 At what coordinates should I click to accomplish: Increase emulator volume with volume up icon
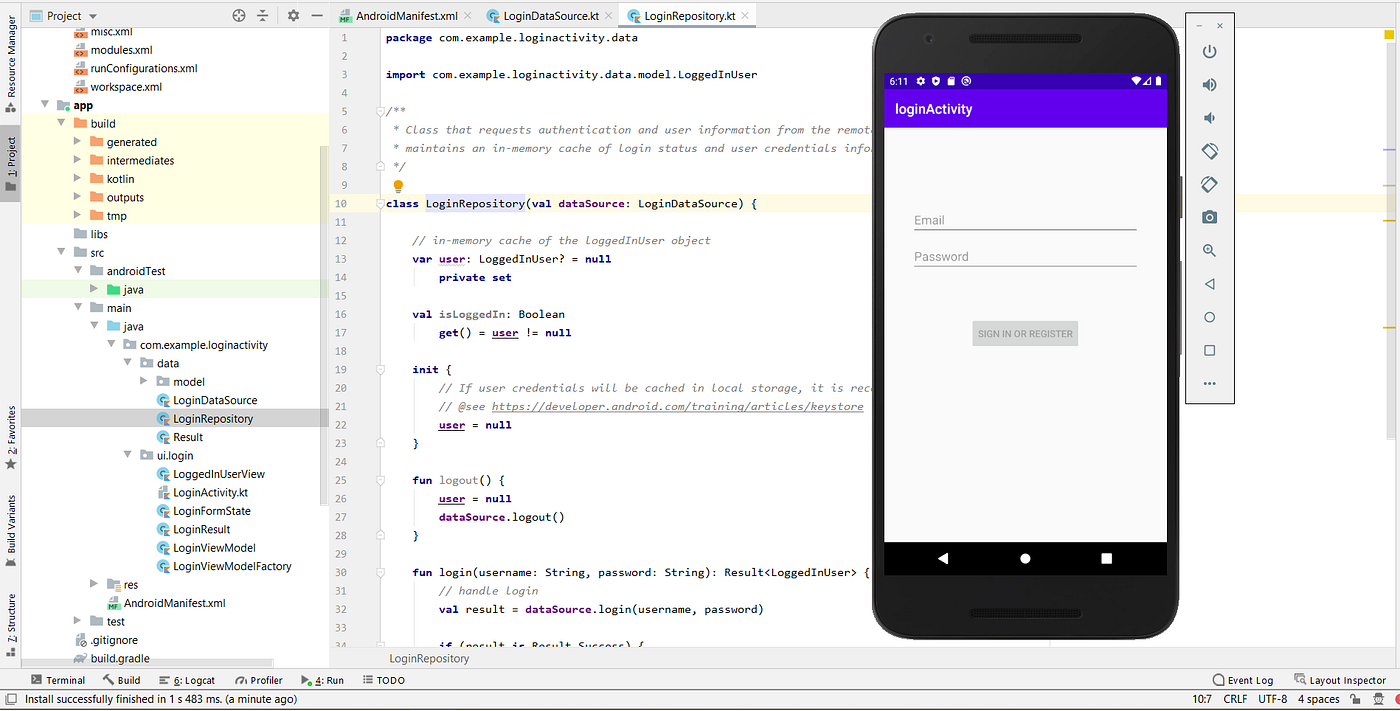(x=1209, y=84)
